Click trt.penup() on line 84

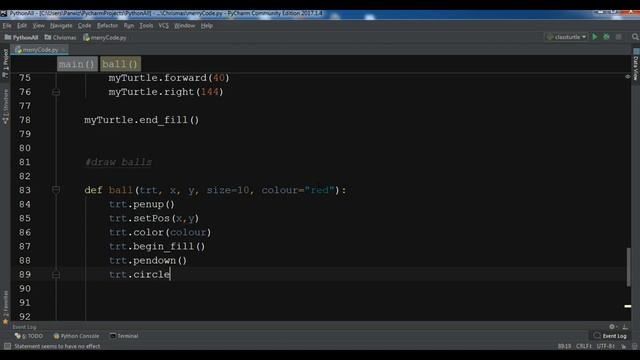point(142,204)
